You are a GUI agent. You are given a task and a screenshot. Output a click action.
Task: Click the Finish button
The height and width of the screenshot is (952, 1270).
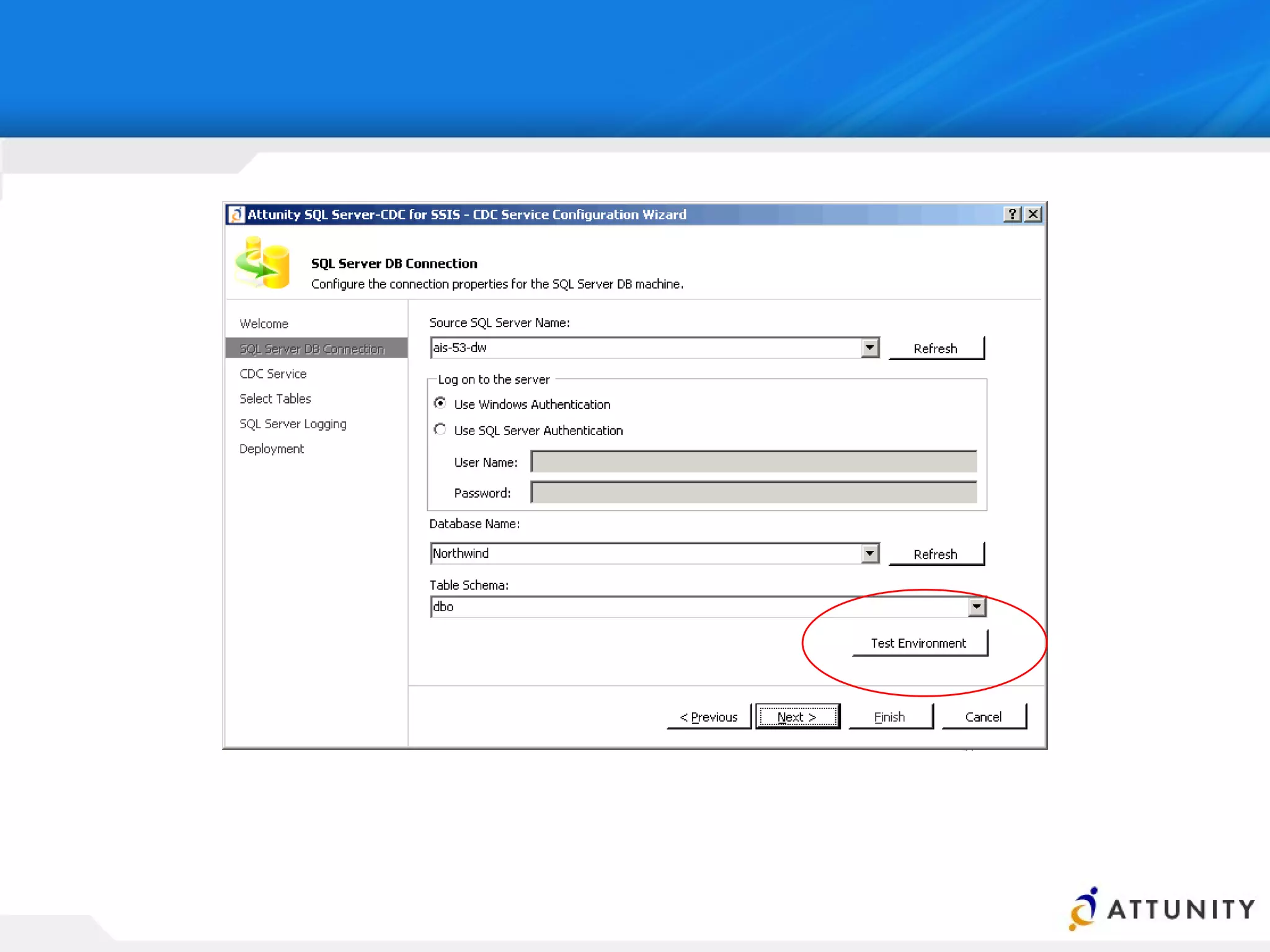pyautogui.click(x=890, y=717)
